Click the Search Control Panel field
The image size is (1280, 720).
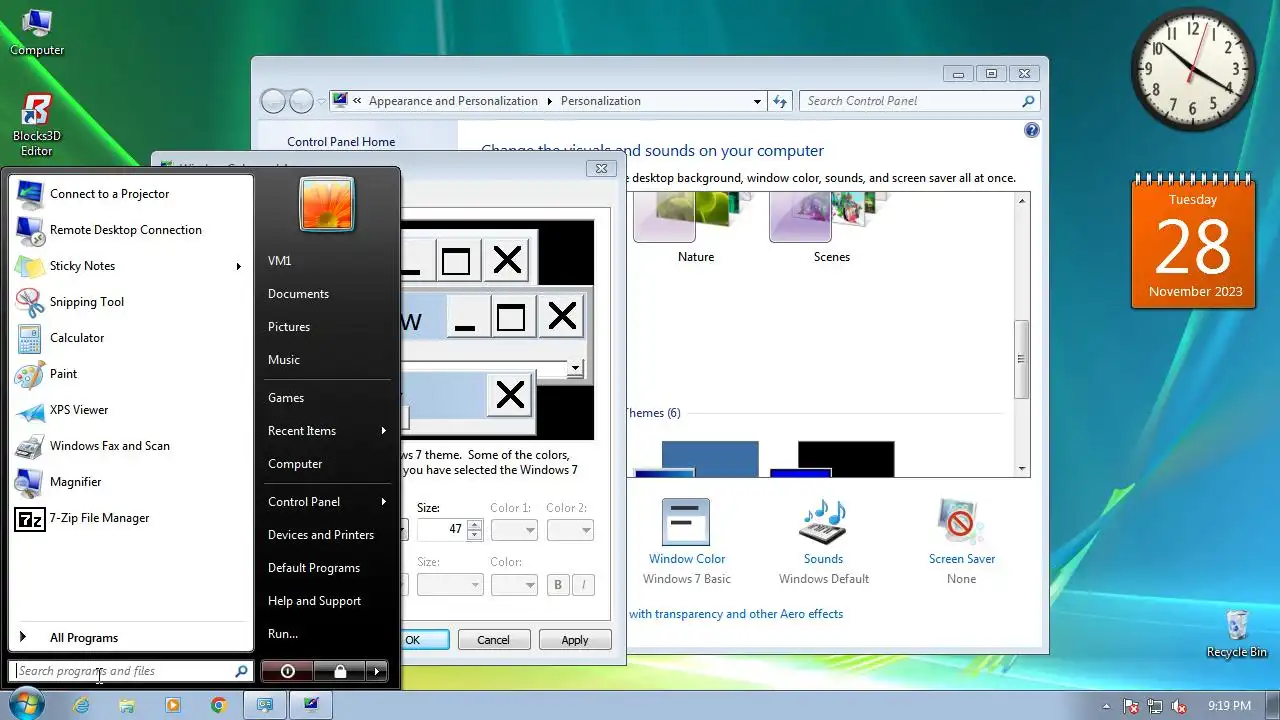(x=920, y=101)
